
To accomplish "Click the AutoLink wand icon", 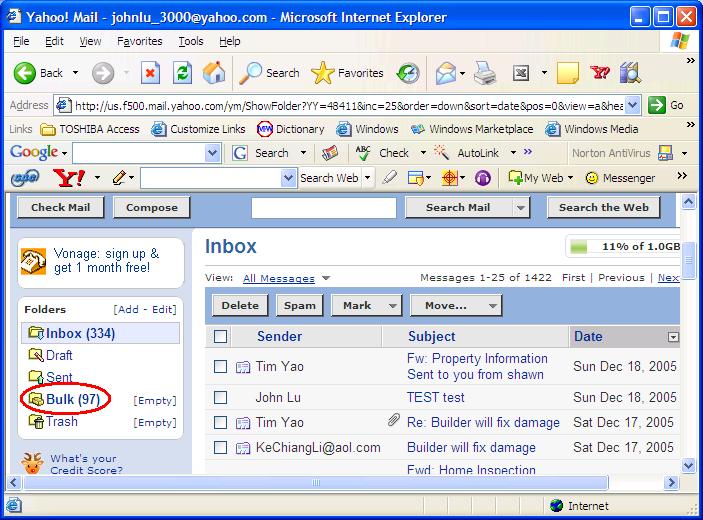I will point(441,152).
